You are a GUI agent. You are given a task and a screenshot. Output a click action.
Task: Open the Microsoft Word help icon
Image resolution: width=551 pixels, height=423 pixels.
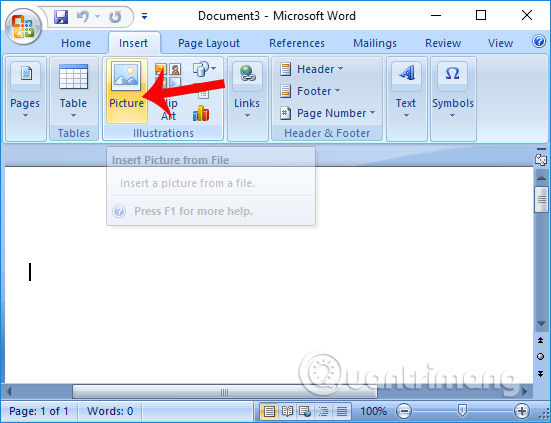click(x=539, y=41)
